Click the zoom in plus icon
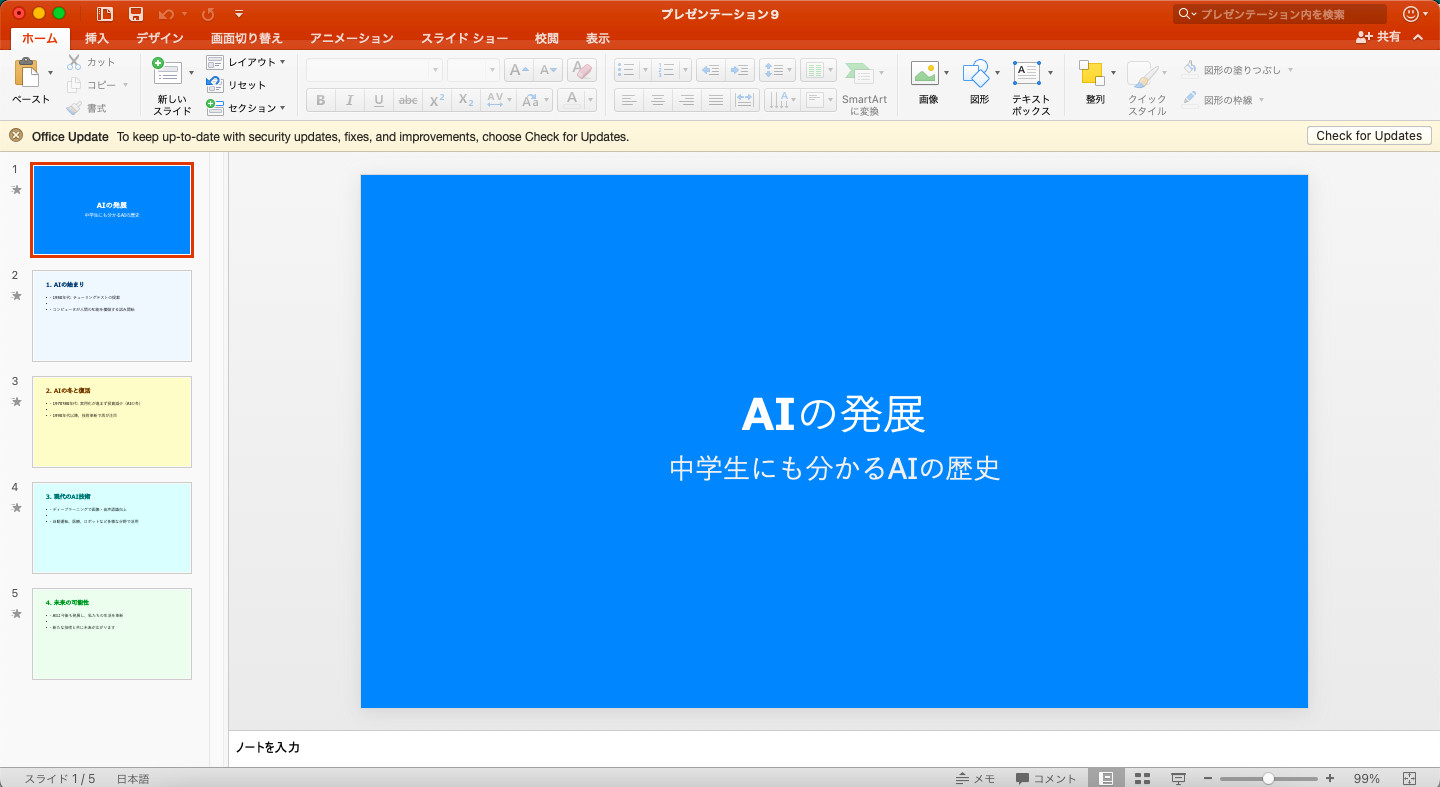 click(1330, 778)
